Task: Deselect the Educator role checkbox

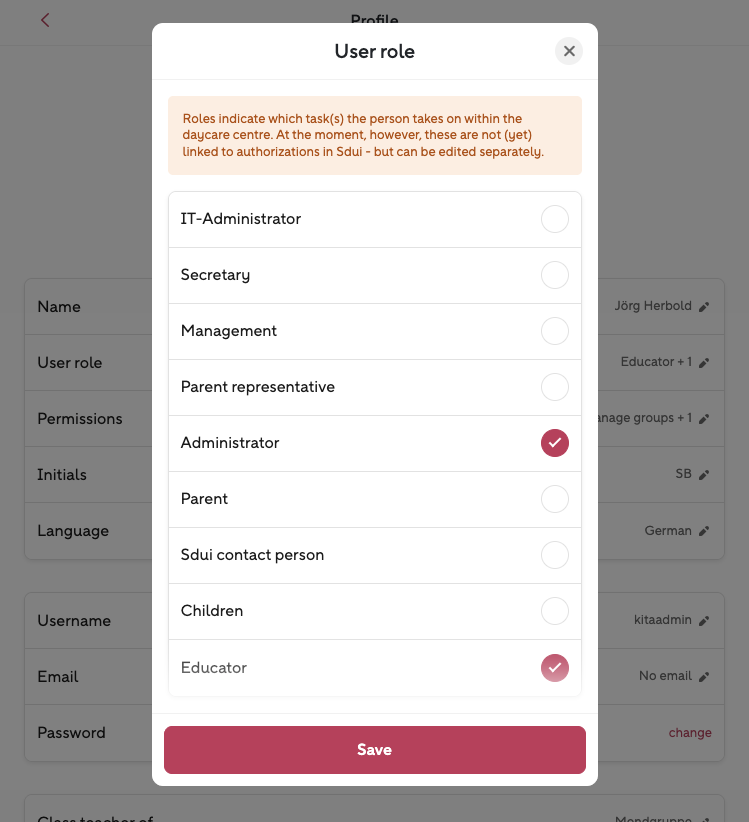Action: click(x=554, y=667)
